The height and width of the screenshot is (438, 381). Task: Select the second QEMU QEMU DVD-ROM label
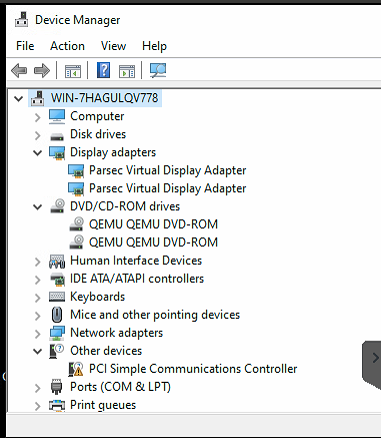(x=153, y=242)
